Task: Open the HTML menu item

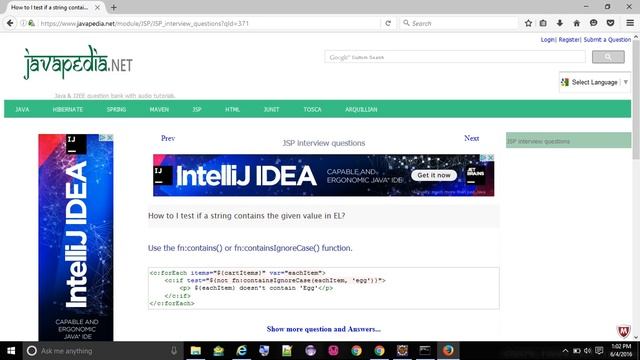Action: 232,109
